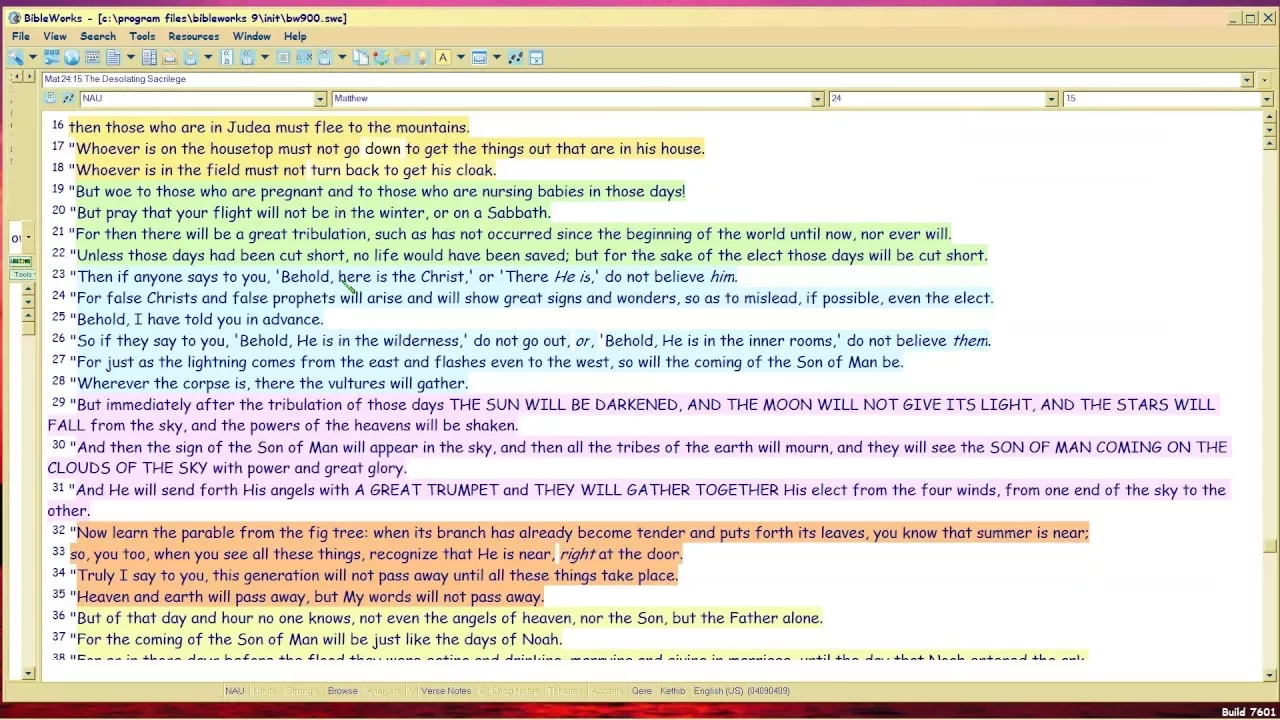Click inside the Matthew book field
Viewport: 1280px width, 720px height.
pyautogui.click(x=570, y=99)
